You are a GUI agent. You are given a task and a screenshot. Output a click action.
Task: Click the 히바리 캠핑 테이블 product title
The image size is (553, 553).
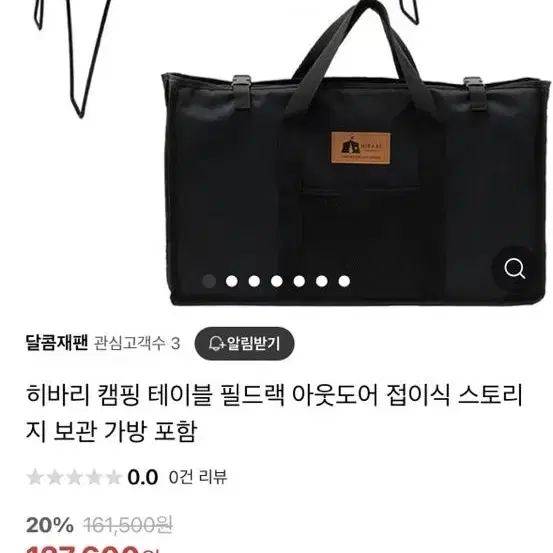click(x=274, y=413)
